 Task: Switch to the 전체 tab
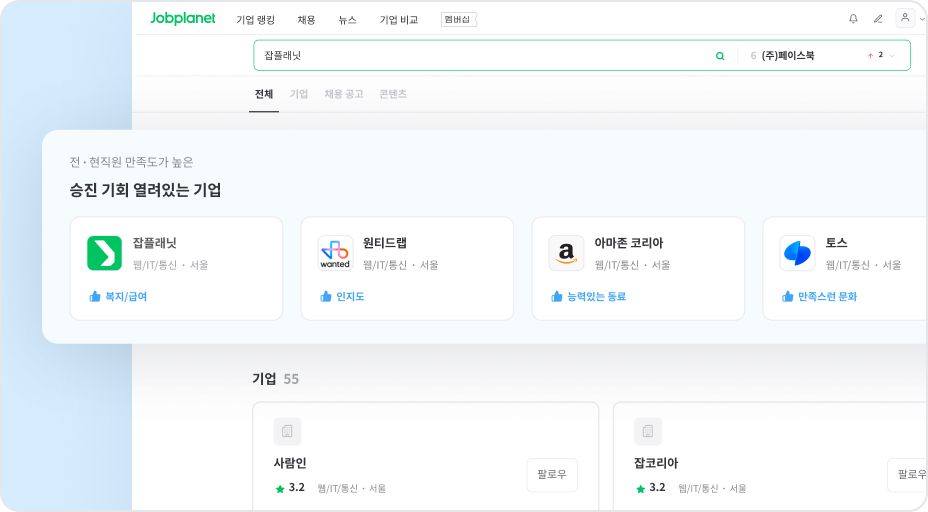tap(264, 94)
